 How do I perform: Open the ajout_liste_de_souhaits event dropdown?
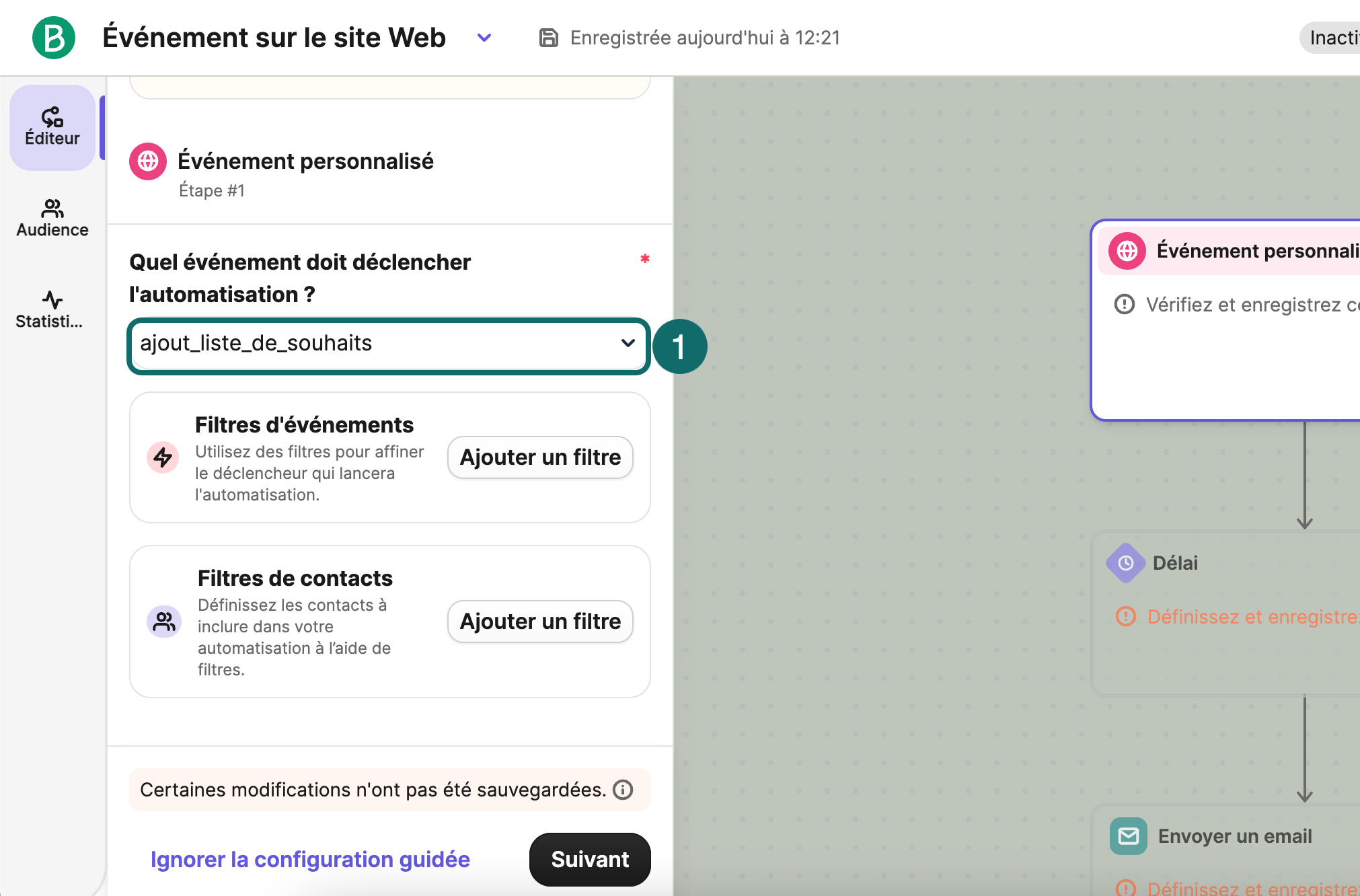[389, 344]
